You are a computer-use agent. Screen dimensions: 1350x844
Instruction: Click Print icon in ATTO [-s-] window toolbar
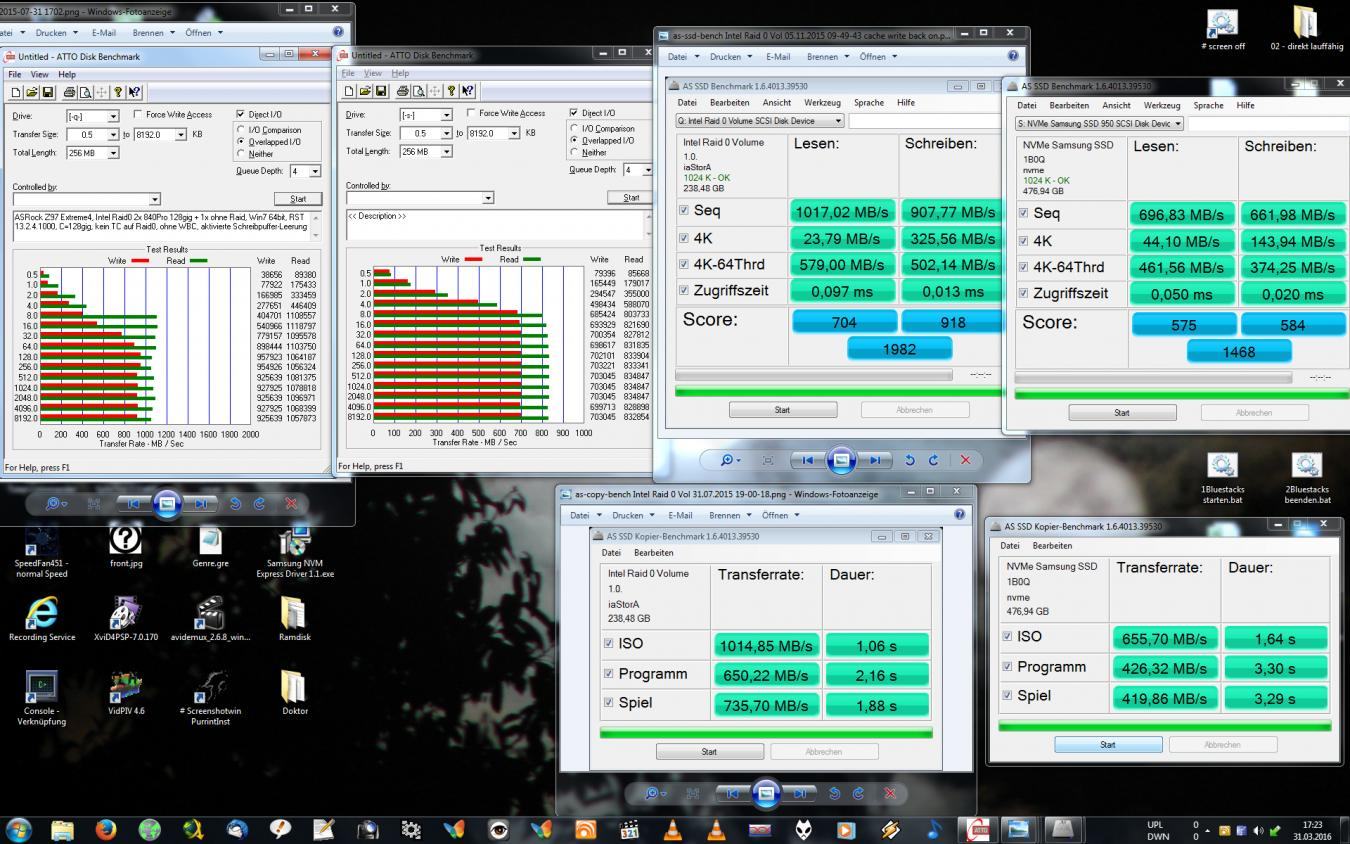pyautogui.click(x=402, y=91)
